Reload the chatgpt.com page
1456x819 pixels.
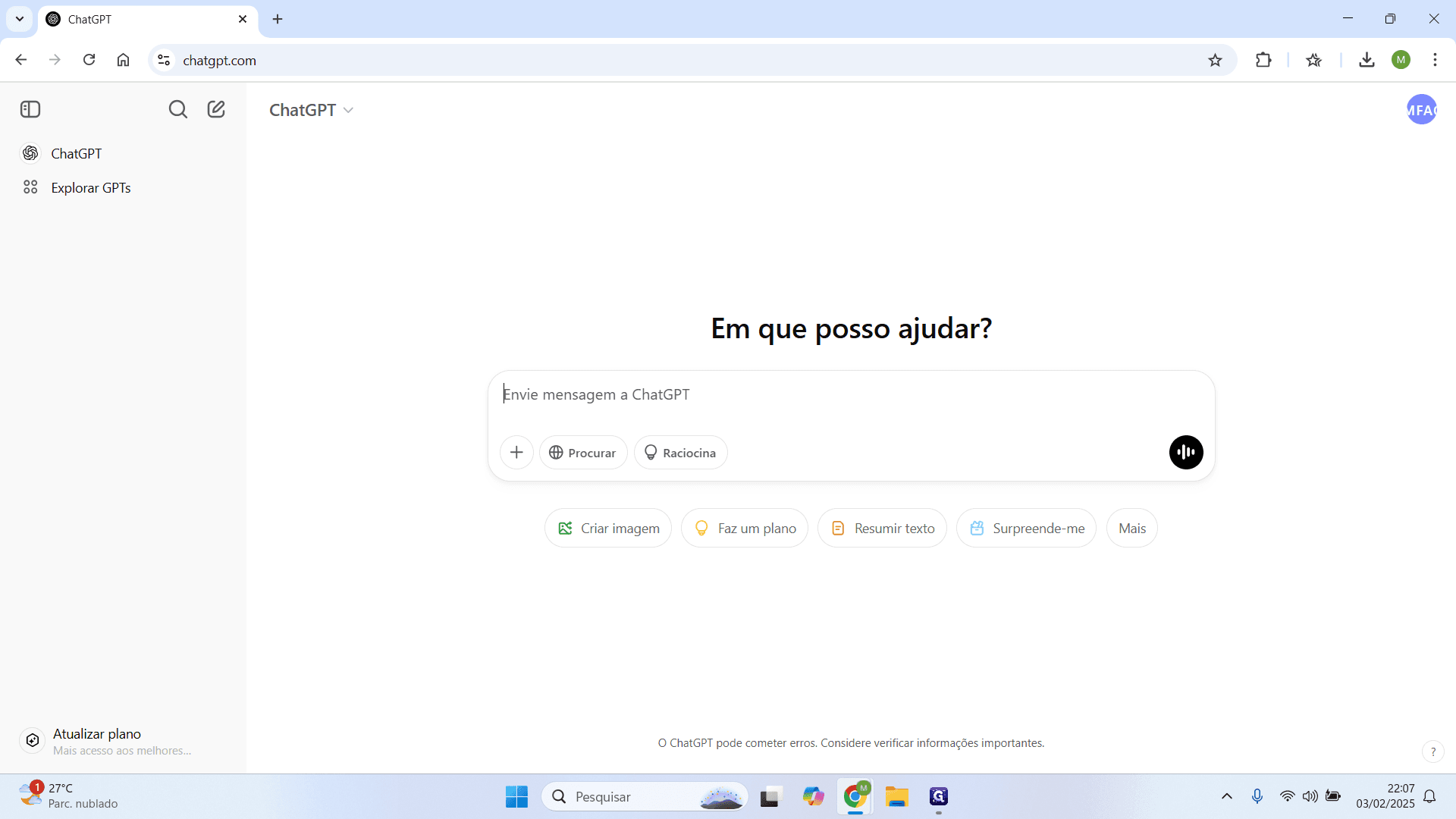coord(89,60)
